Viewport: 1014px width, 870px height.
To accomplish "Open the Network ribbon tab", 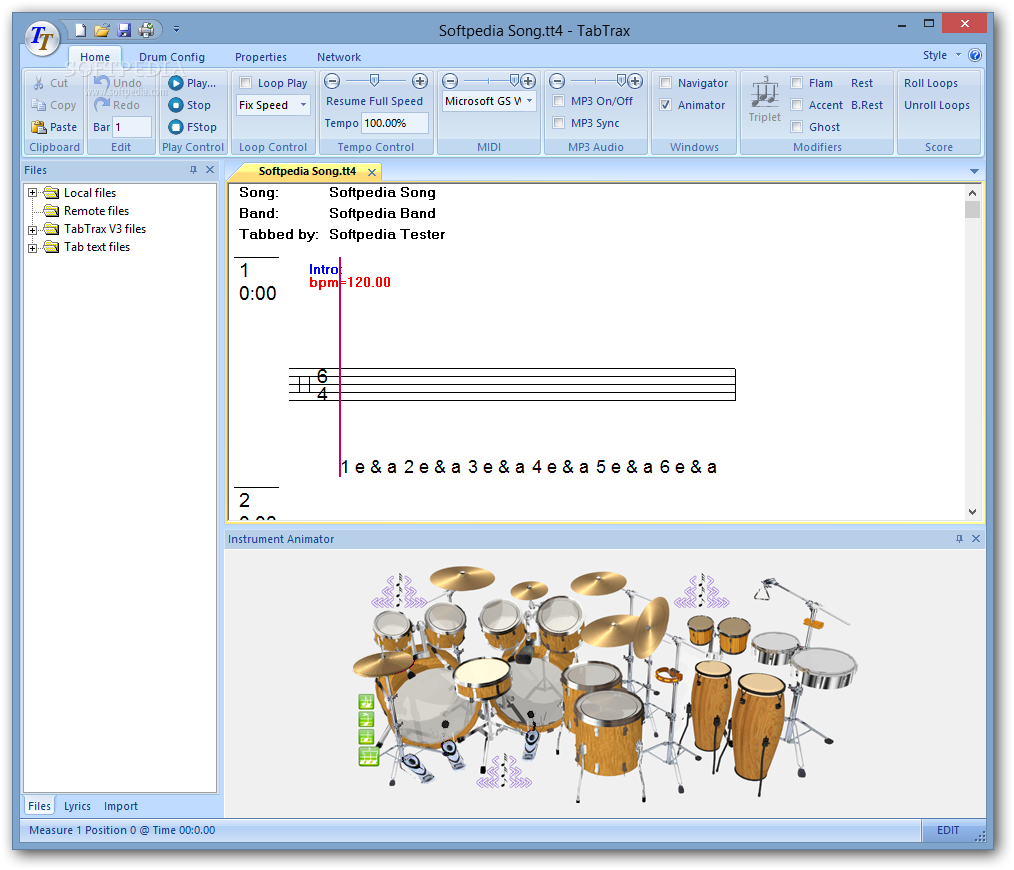I will [339, 57].
